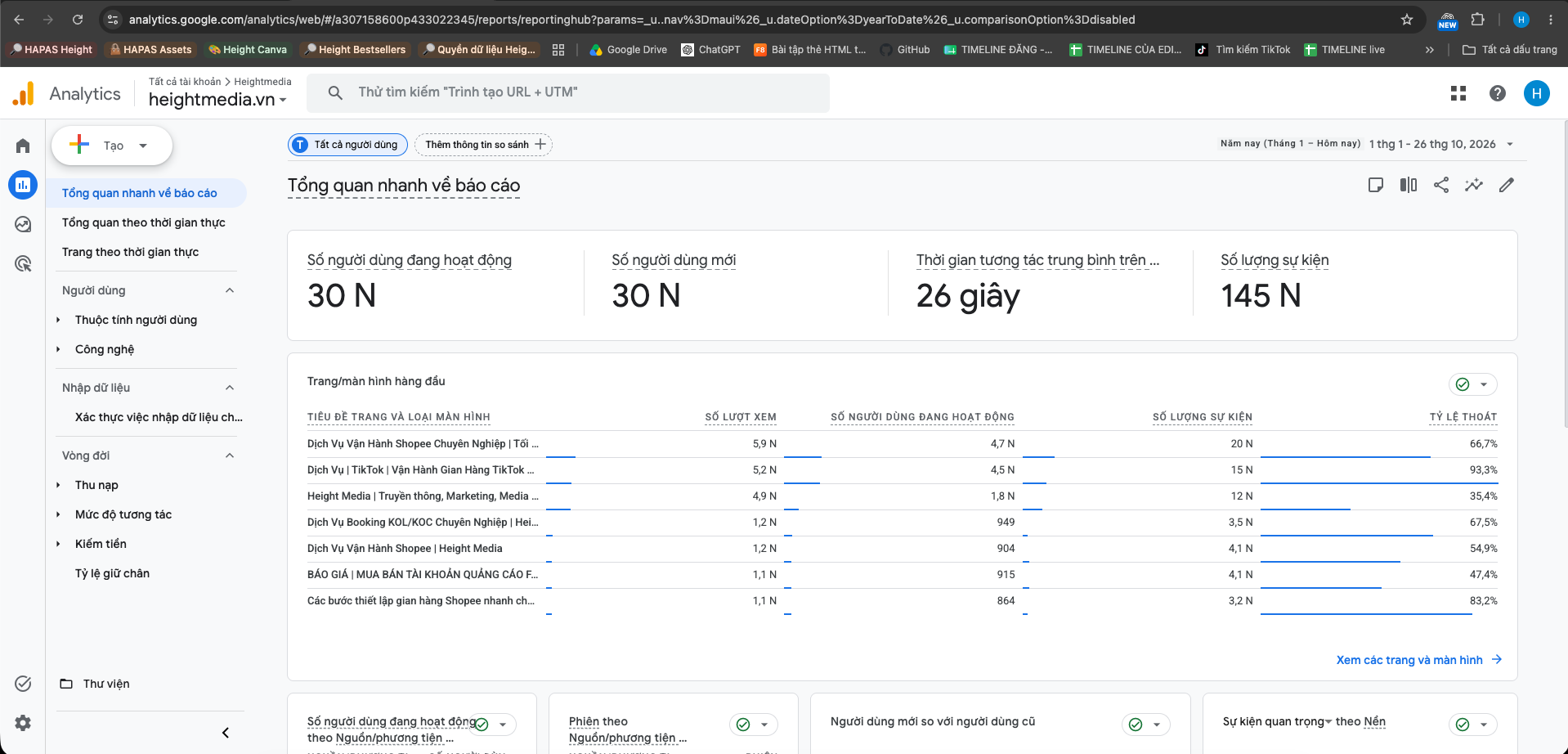
Task: Click Thêm thông tin so sánh button
Action: pos(484,145)
